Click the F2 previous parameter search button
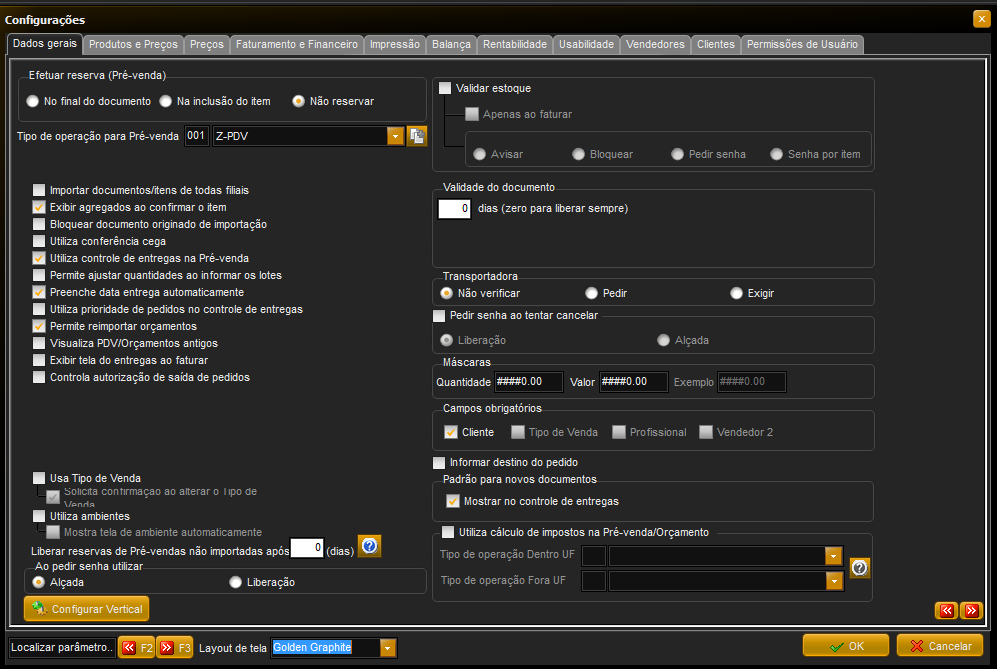This screenshot has width=997, height=669. point(137,647)
